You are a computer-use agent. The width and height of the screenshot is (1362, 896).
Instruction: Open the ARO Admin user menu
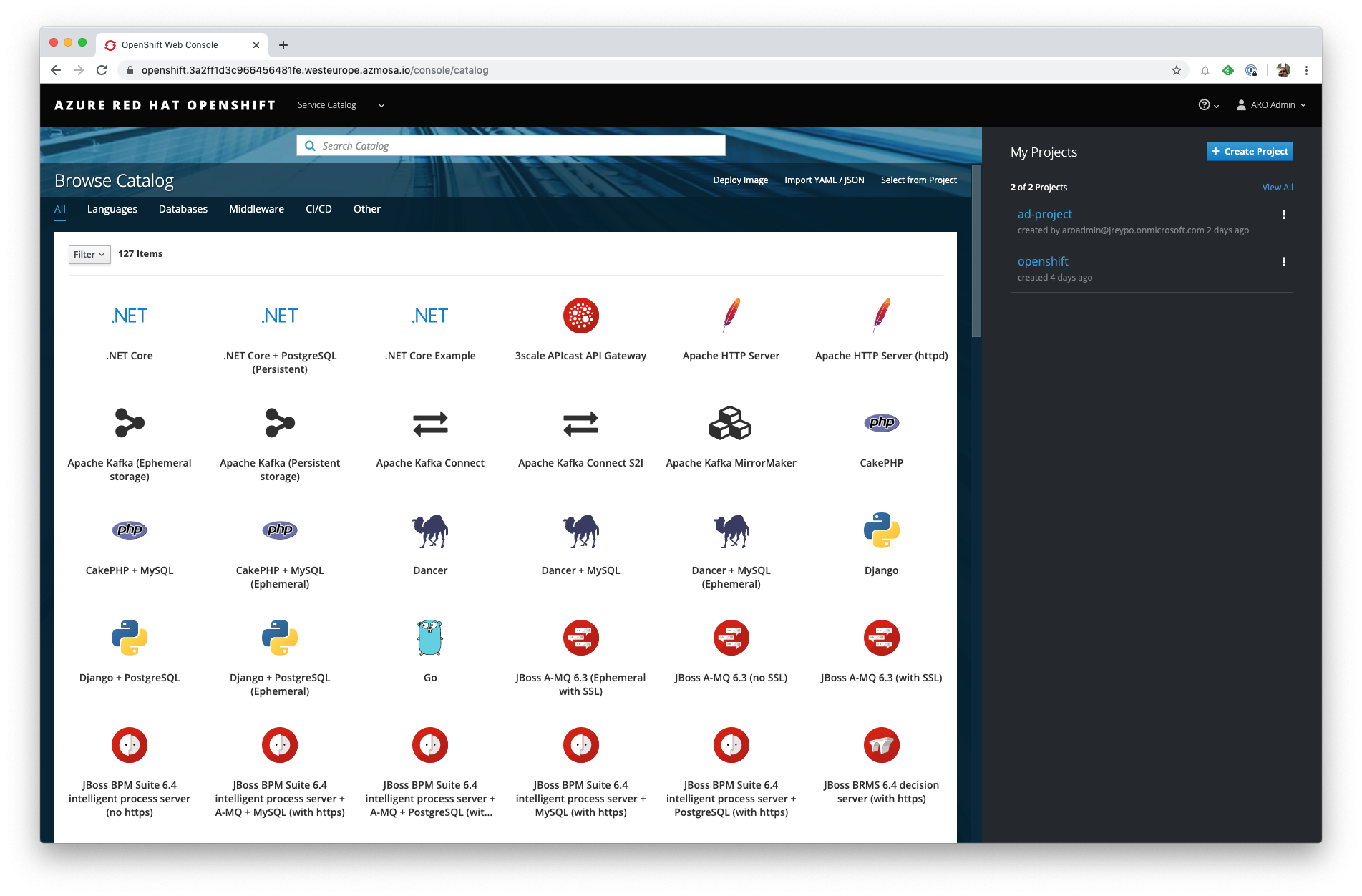1271,105
